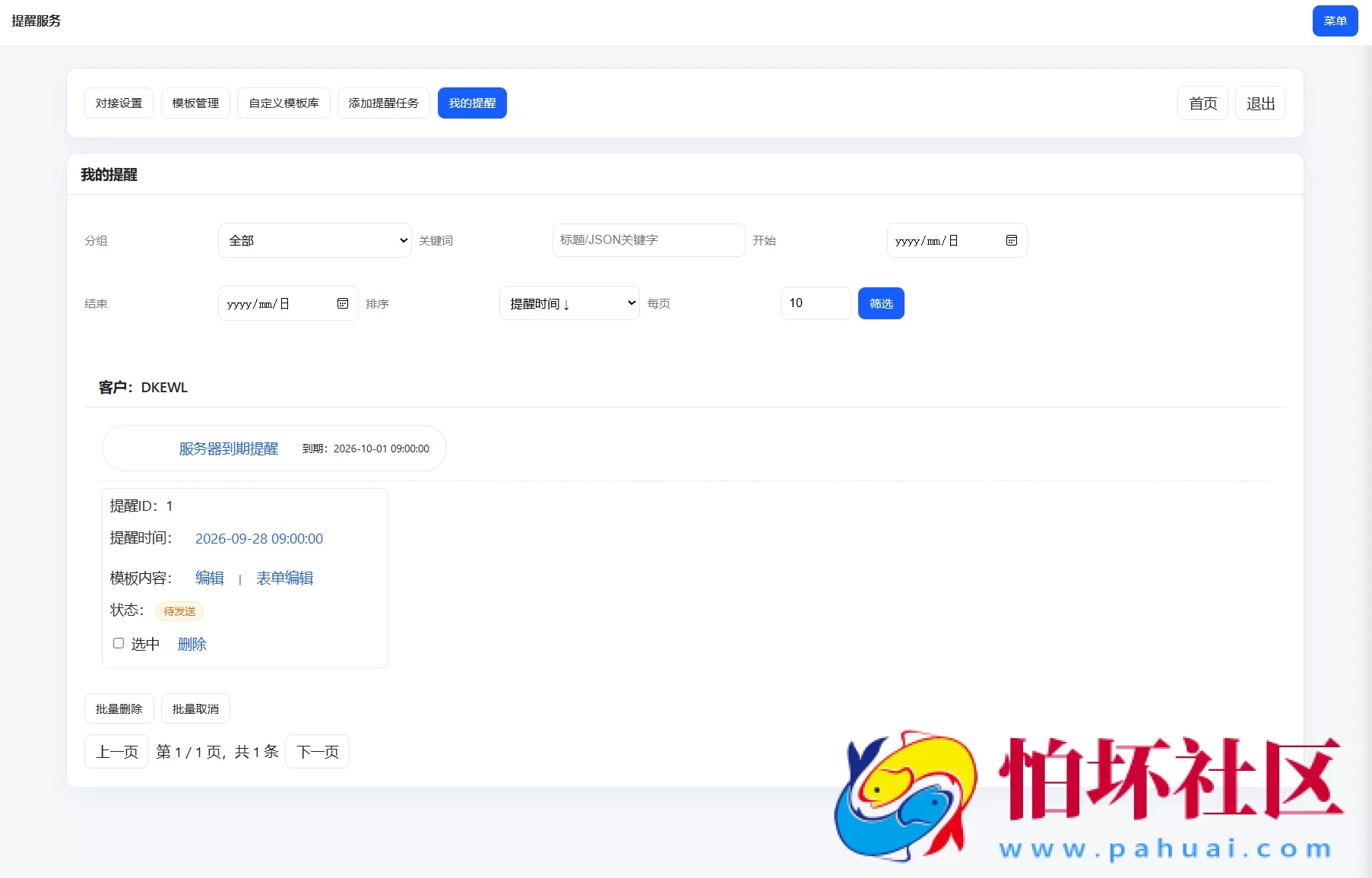Click the 菜单 button in top right corner
The width and height of the screenshot is (1372, 878).
[x=1335, y=21]
